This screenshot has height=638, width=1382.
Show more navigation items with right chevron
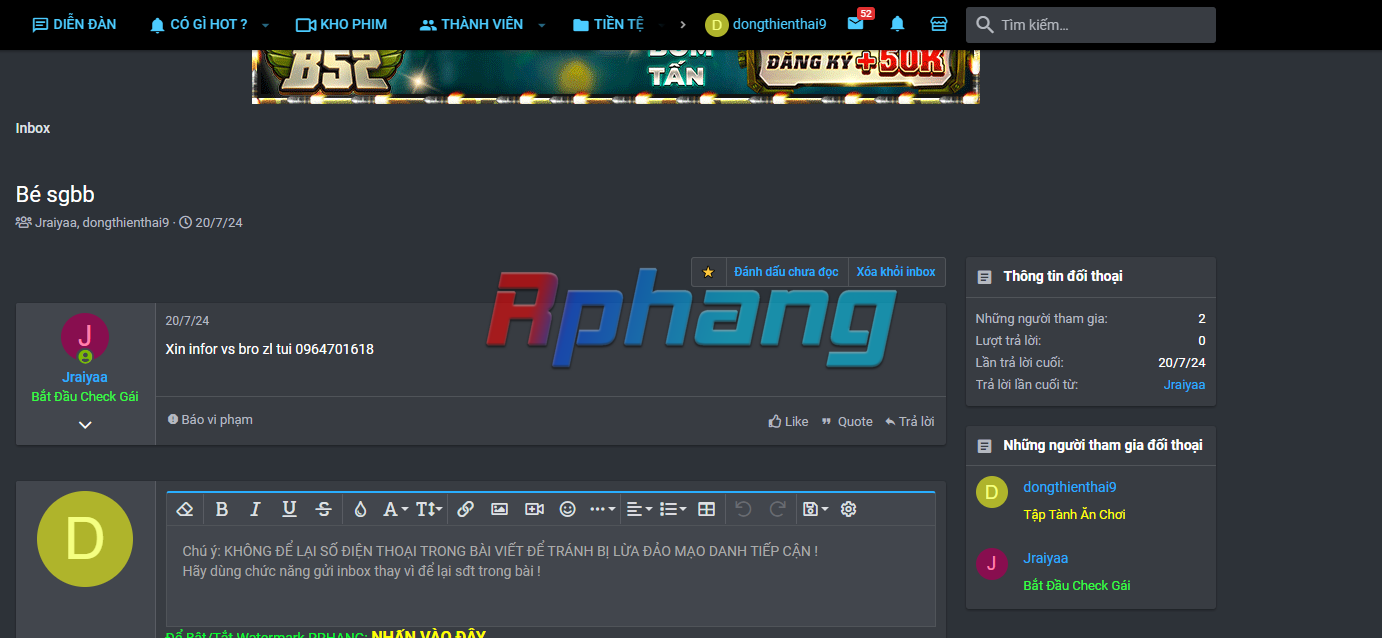(683, 24)
